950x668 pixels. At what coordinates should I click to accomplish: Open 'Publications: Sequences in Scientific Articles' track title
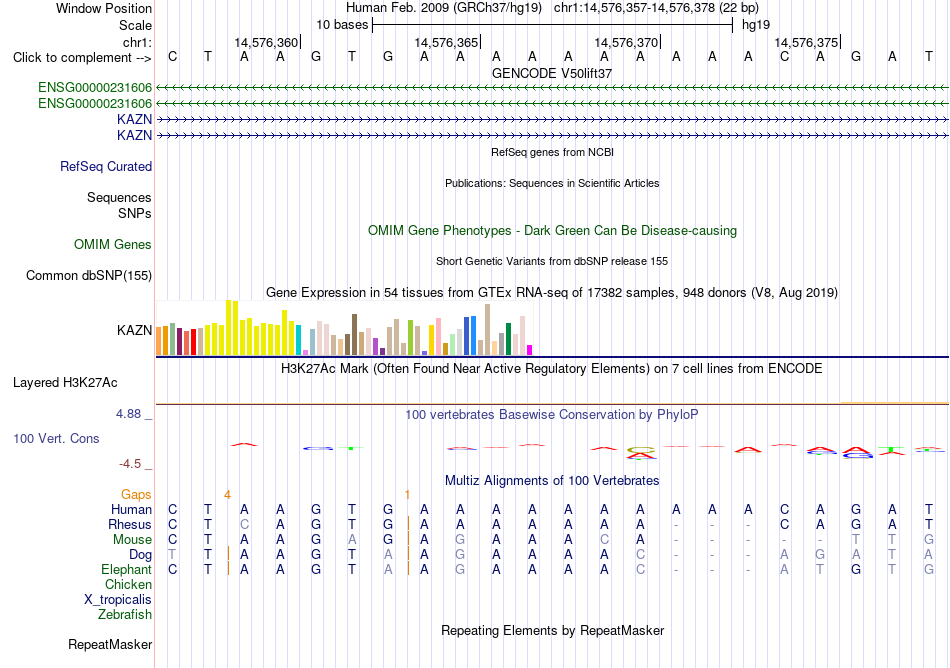click(x=552, y=183)
